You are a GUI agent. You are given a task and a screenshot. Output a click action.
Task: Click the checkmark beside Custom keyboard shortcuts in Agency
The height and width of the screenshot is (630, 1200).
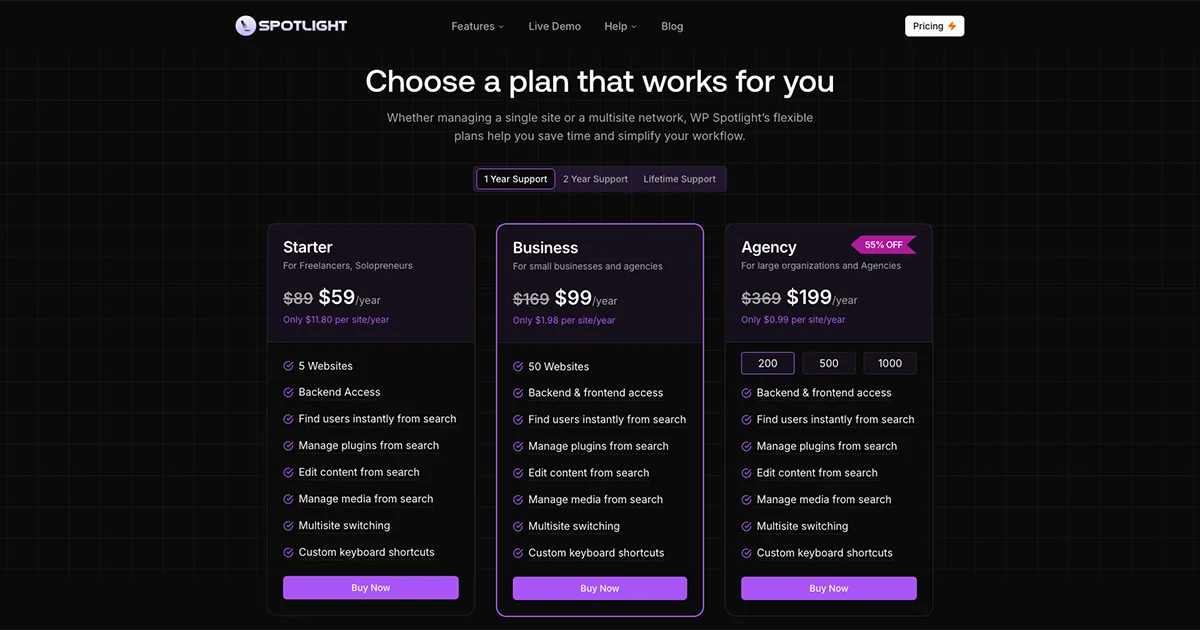(x=745, y=552)
